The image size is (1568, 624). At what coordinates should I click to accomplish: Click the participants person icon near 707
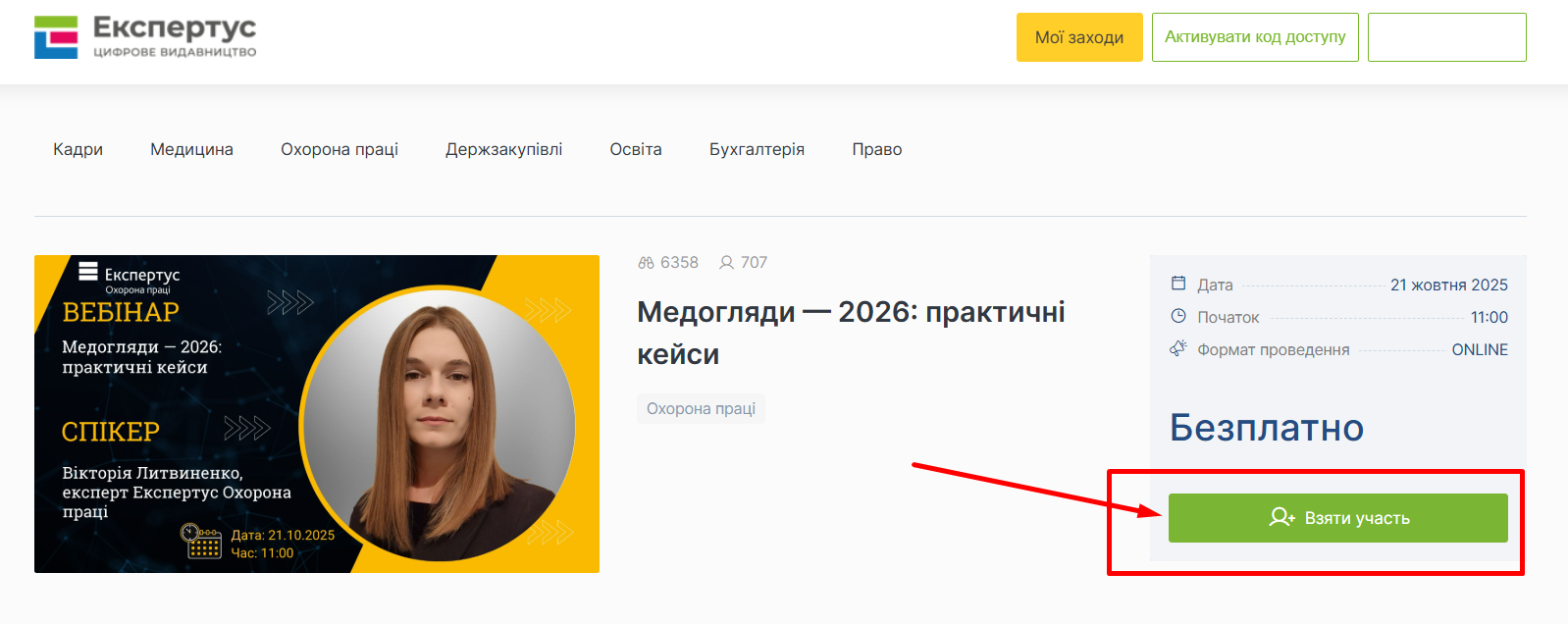click(726, 263)
